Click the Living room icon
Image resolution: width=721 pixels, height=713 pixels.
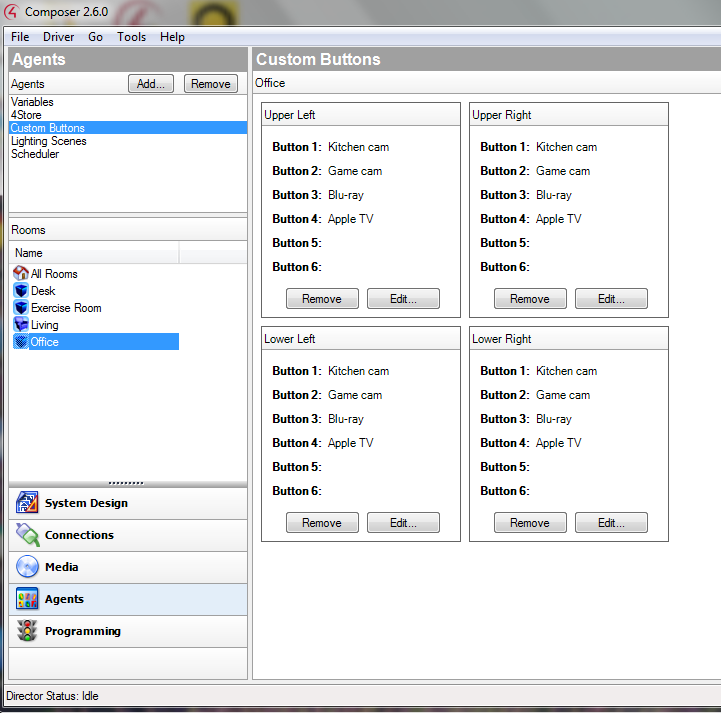21,325
